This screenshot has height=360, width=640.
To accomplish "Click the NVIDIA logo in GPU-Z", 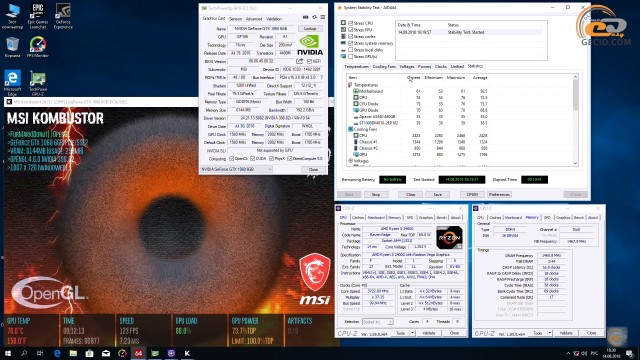I will 310,45.
